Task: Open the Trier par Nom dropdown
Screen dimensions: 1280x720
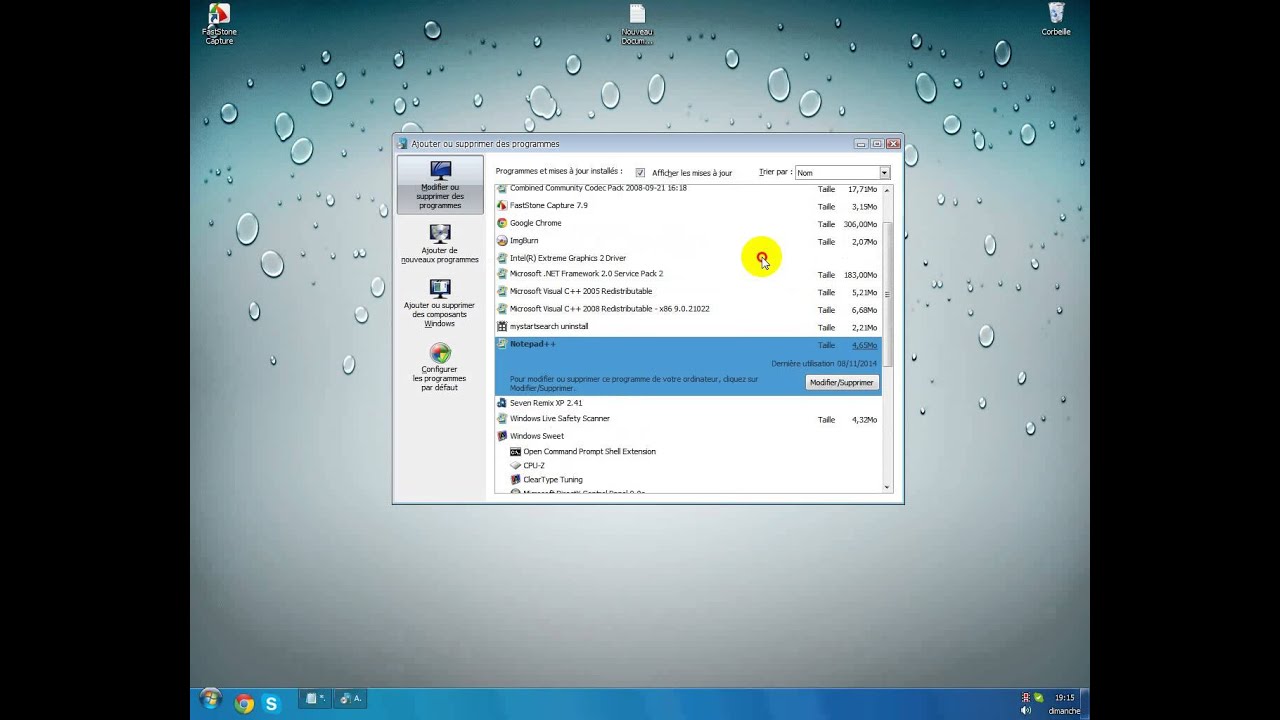Action: (842, 173)
